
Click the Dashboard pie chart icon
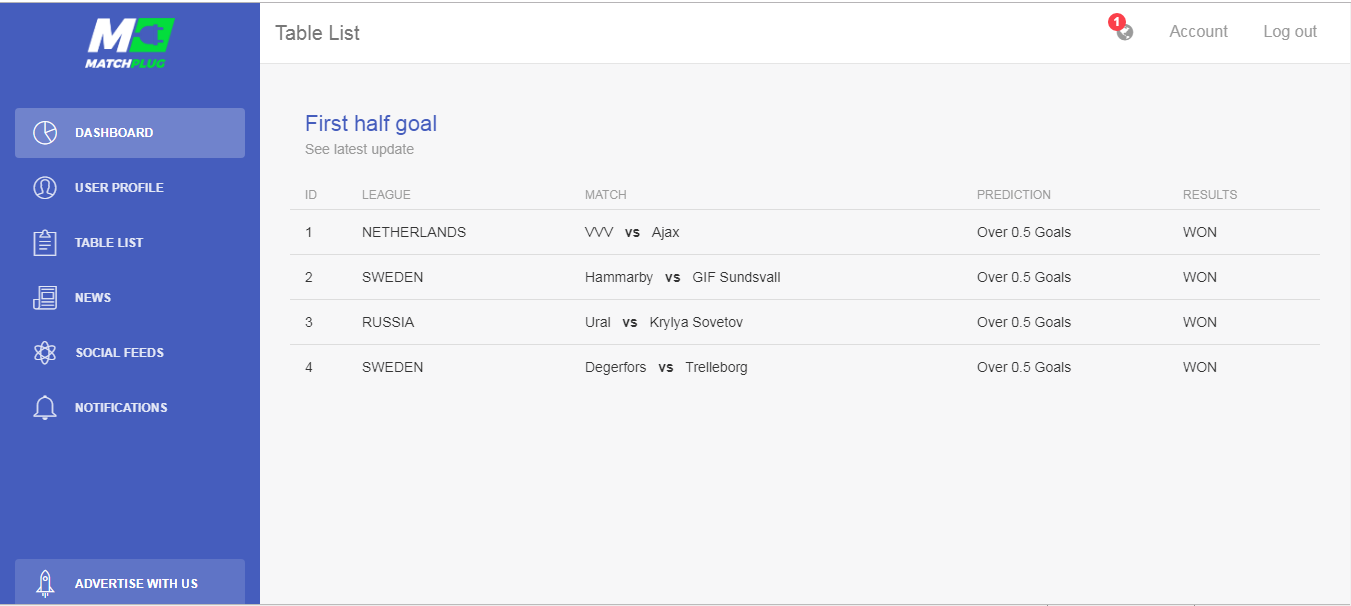coord(45,133)
